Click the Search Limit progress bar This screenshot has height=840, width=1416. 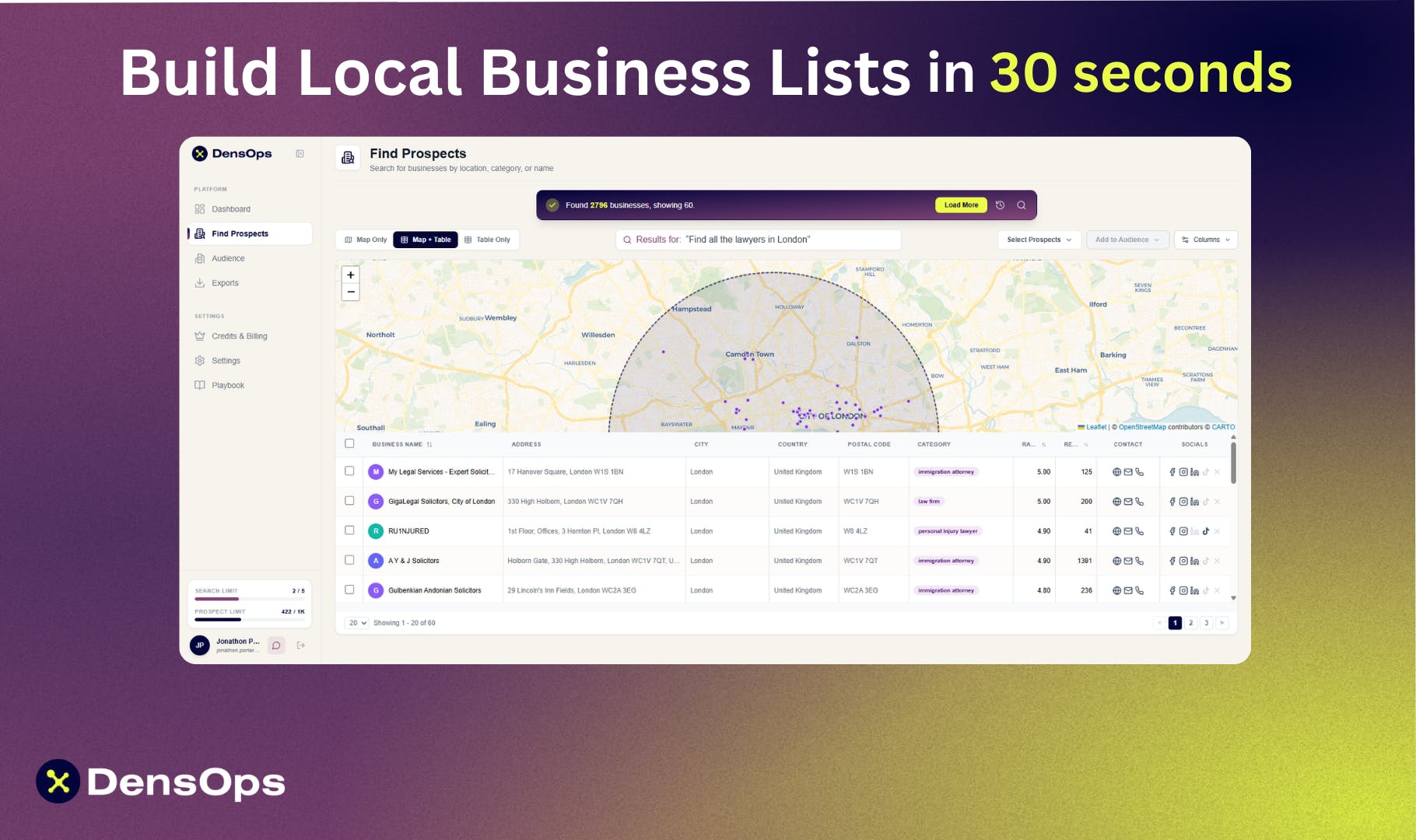tap(250, 599)
